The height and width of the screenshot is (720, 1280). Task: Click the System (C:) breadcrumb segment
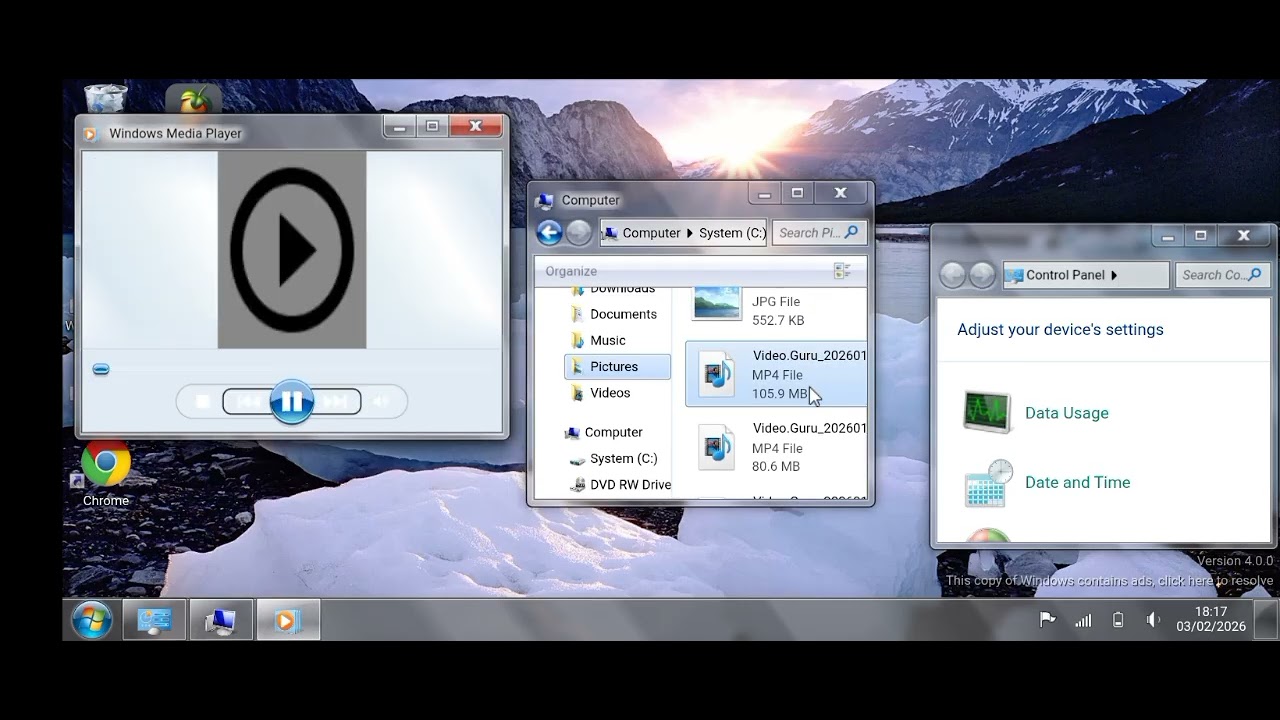coord(732,233)
